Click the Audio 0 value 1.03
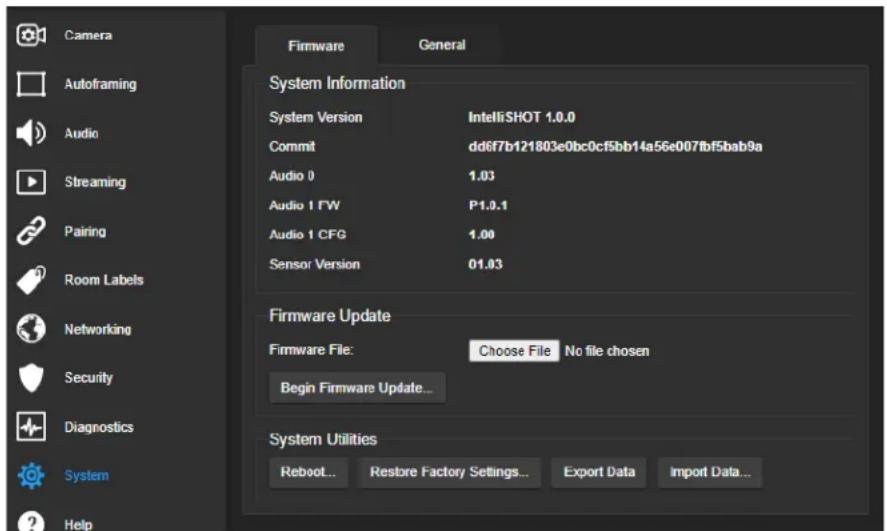 [481, 176]
